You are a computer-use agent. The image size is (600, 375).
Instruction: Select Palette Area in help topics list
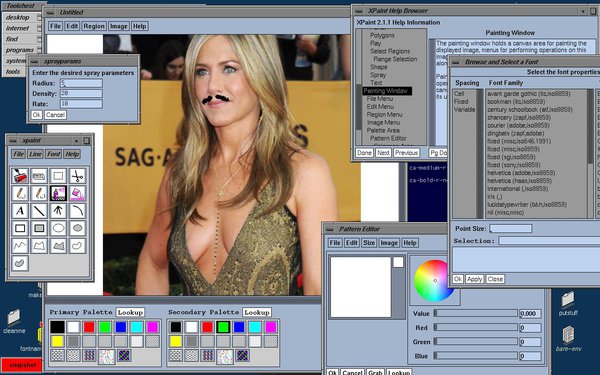pos(383,130)
